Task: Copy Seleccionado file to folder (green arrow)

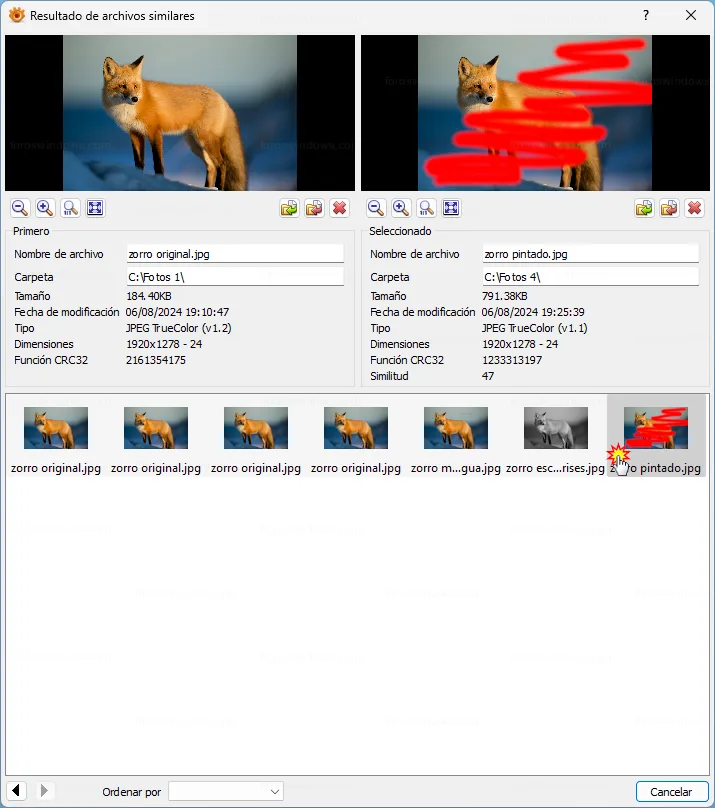Action: point(644,208)
